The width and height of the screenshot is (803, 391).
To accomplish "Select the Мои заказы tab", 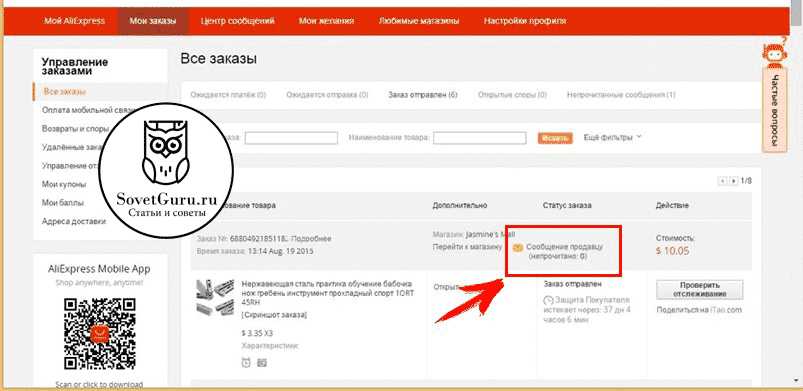I will click(153, 21).
